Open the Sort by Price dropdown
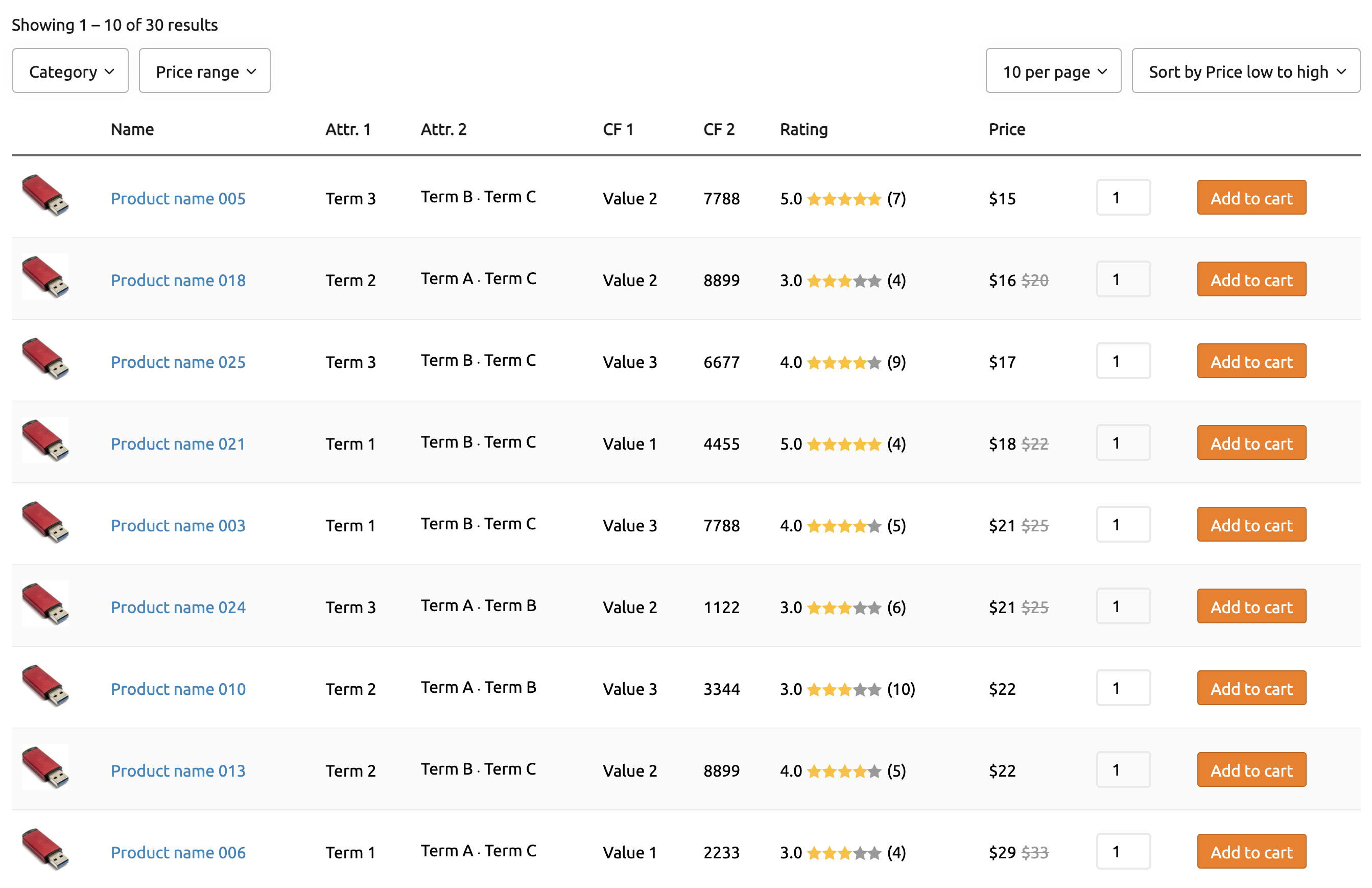The height and width of the screenshot is (888, 1372). click(1245, 71)
